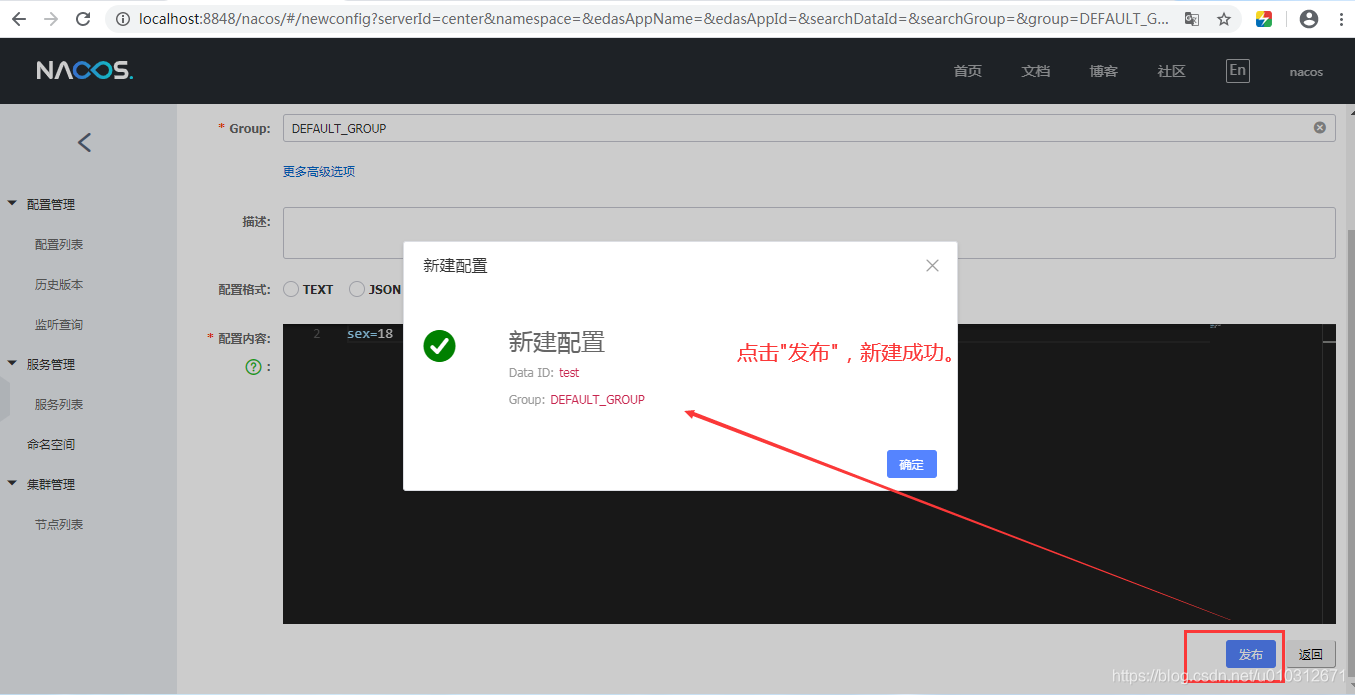1355x695 pixels.
Task: Click the NACOS logo
Action: pos(84,71)
